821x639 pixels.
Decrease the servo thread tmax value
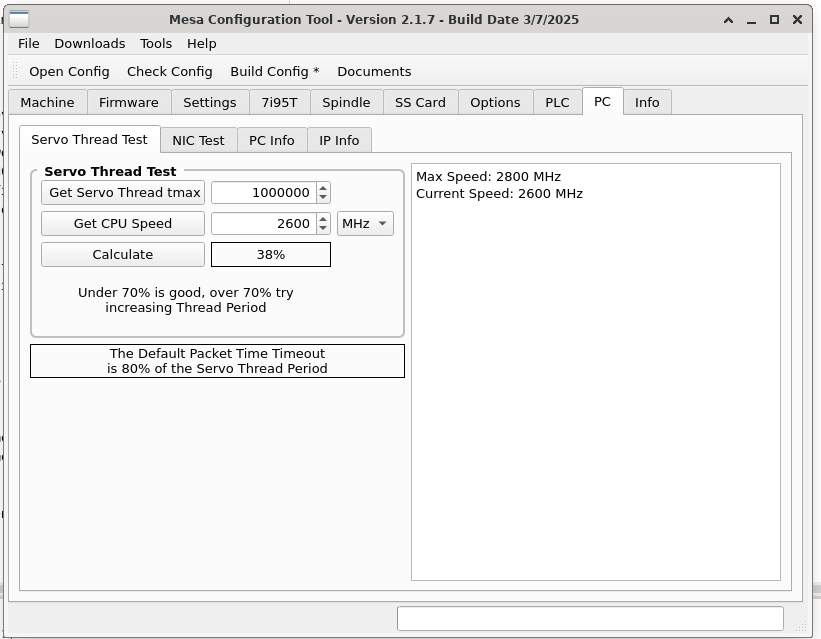click(323, 198)
